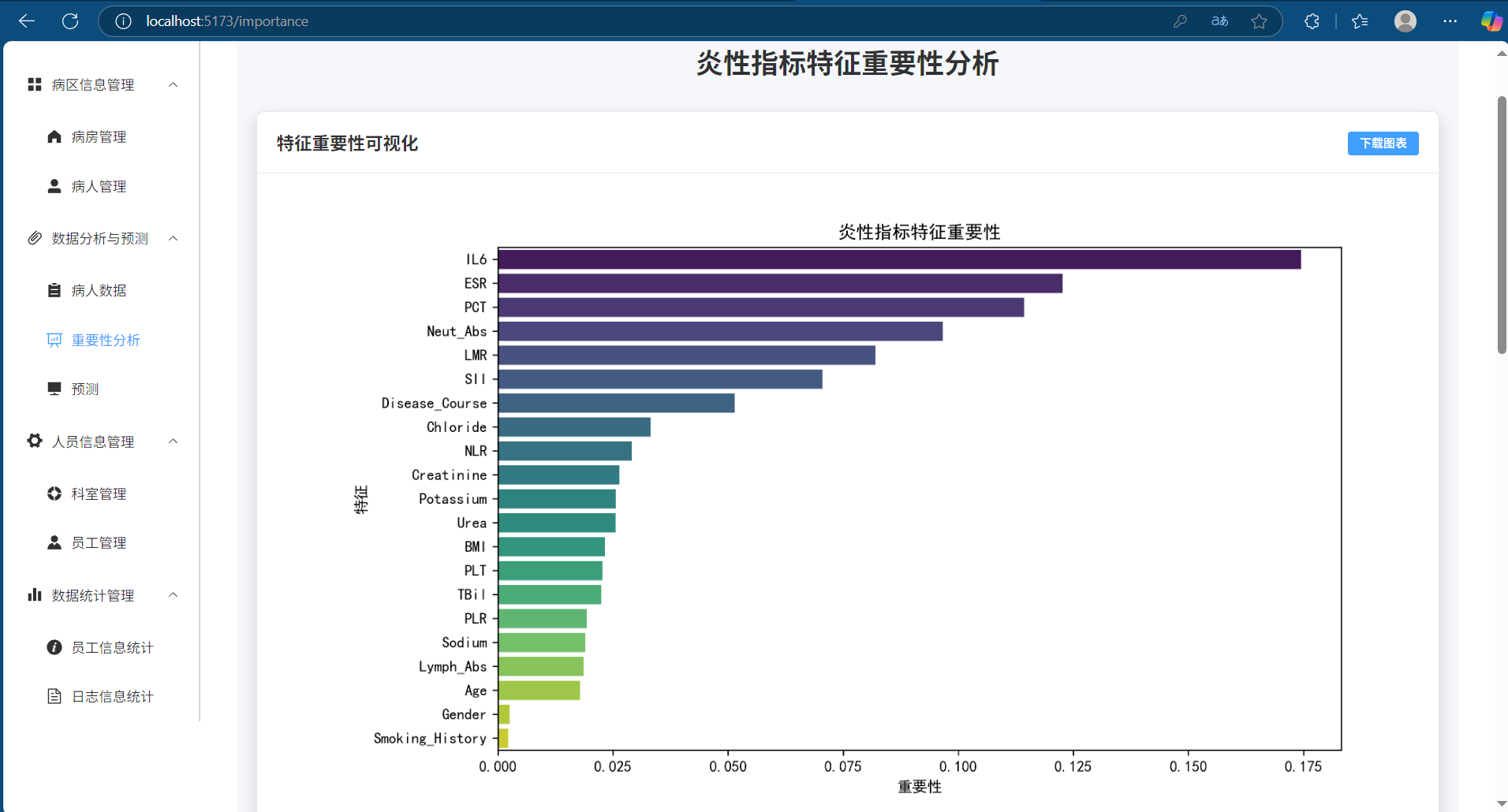Collapse the 人员信息管理 menu group
Viewport: 1508px width, 812px height.
[x=174, y=441]
